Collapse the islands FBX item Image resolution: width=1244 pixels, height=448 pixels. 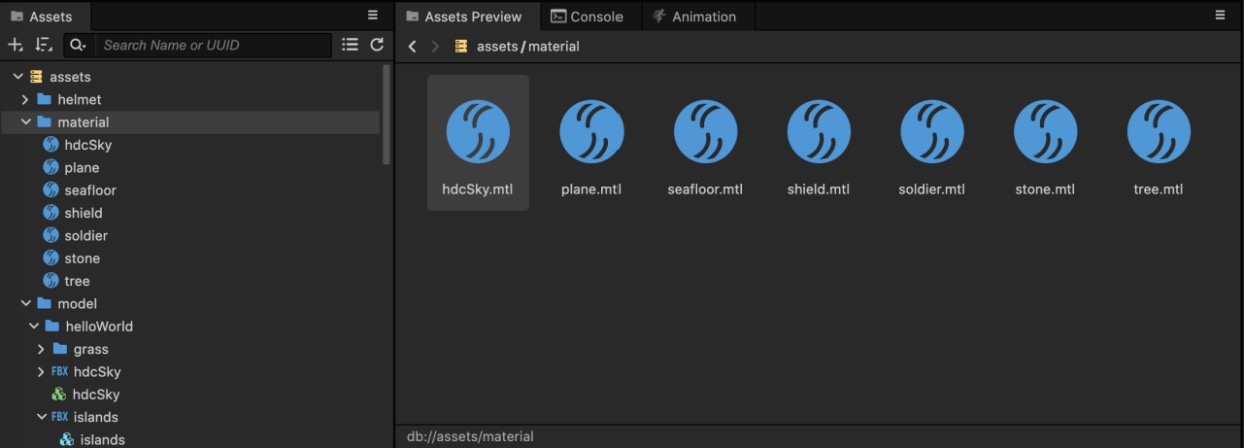click(41, 417)
